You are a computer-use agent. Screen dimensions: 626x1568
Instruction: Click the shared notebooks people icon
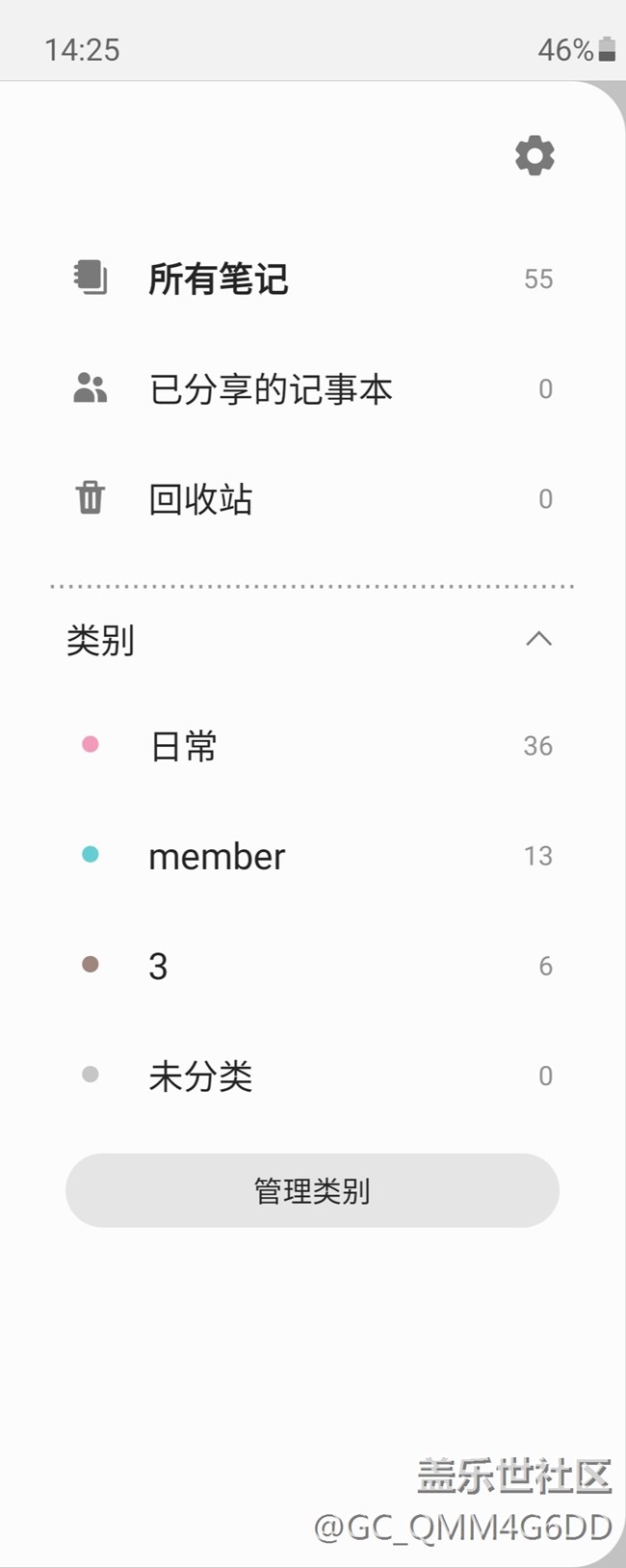click(91, 388)
